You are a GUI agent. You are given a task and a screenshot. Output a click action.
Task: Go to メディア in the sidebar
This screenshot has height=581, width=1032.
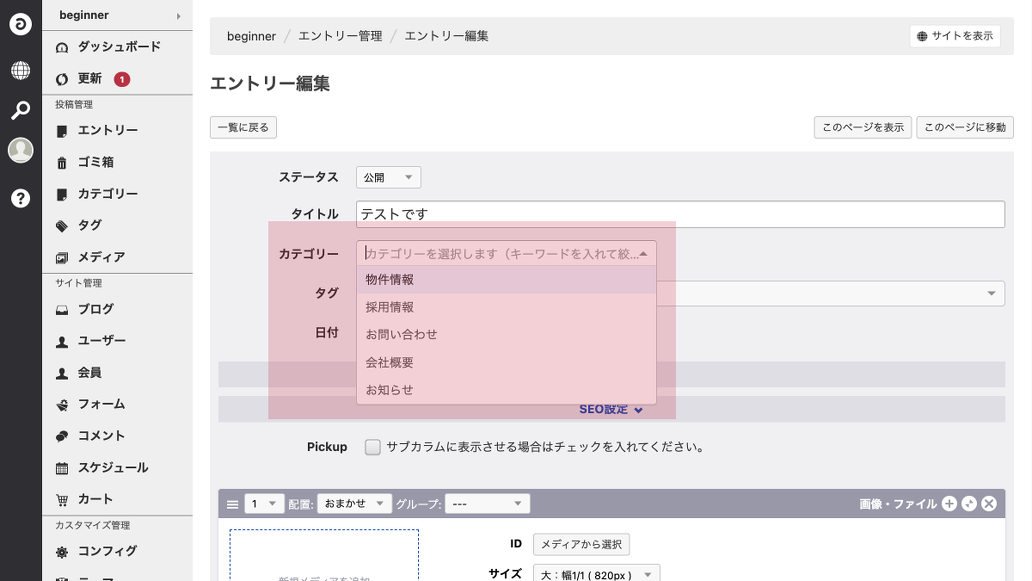coord(101,257)
